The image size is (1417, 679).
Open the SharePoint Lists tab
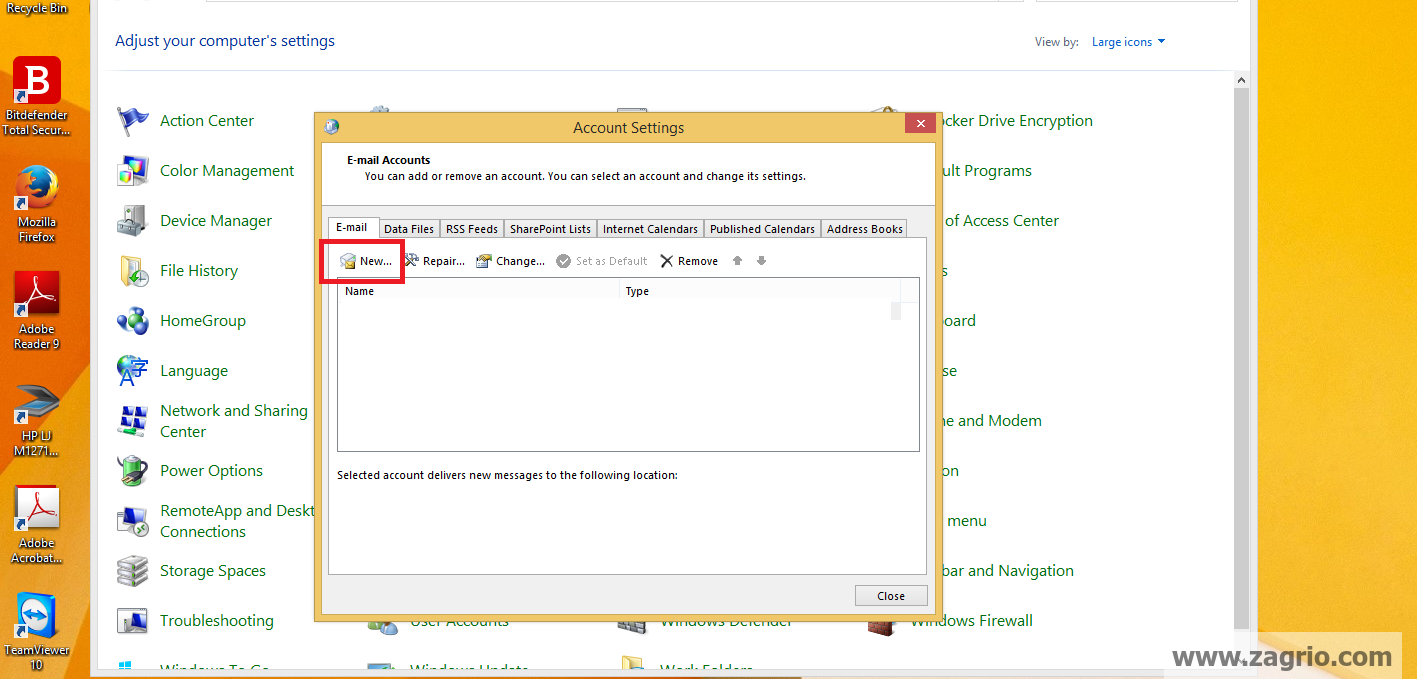(x=550, y=229)
